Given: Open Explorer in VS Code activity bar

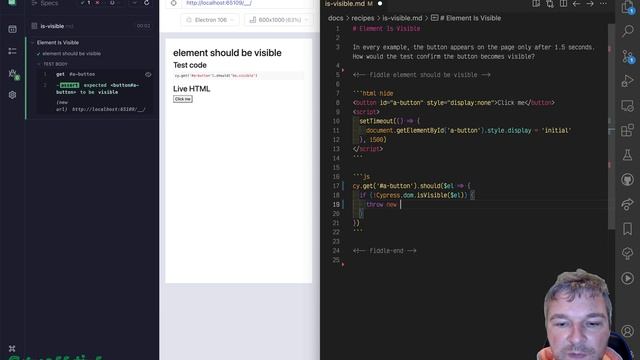Looking at the screenshot, I should 627,7.
